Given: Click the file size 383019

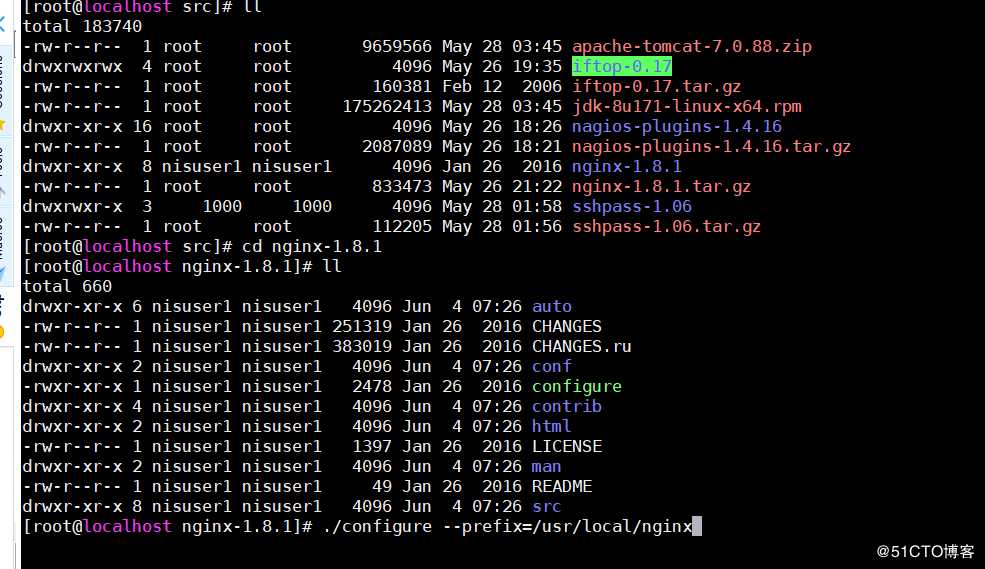Looking at the screenshot, I should tap(362, 347).
